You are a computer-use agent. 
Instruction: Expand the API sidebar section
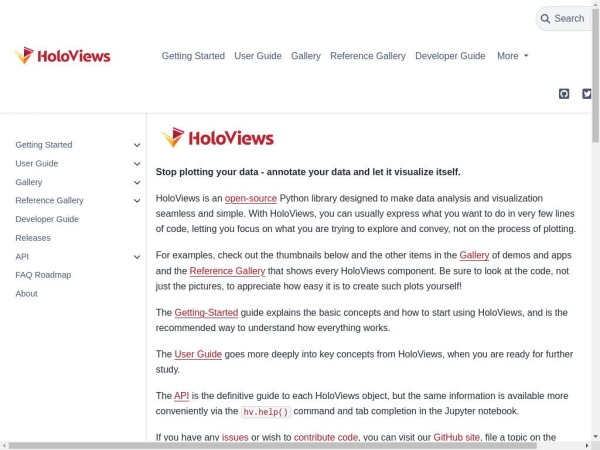point(137,257)
